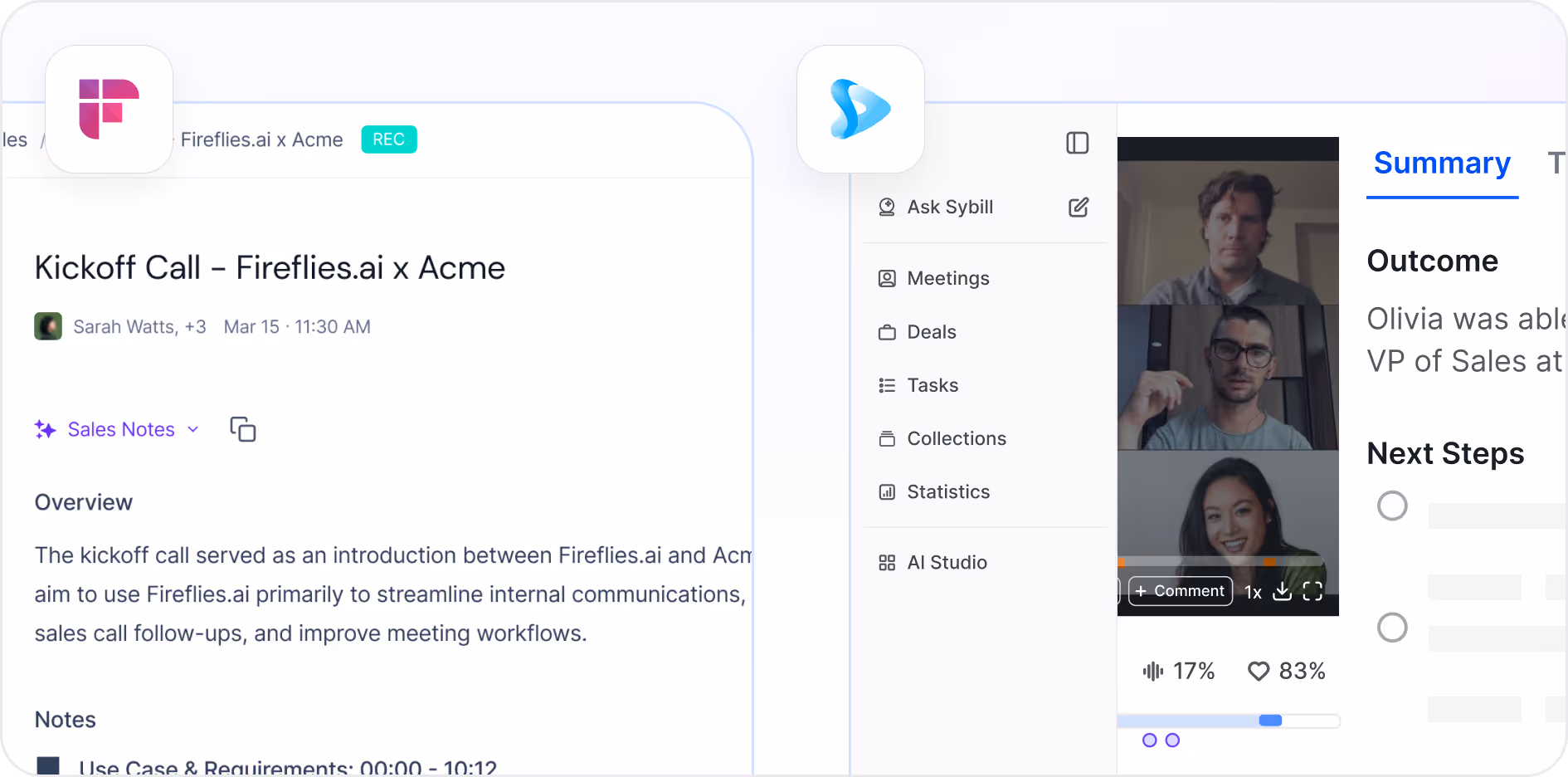
Task: Collapse sidebar with panel toggle icon
Action: [1077, 143]
